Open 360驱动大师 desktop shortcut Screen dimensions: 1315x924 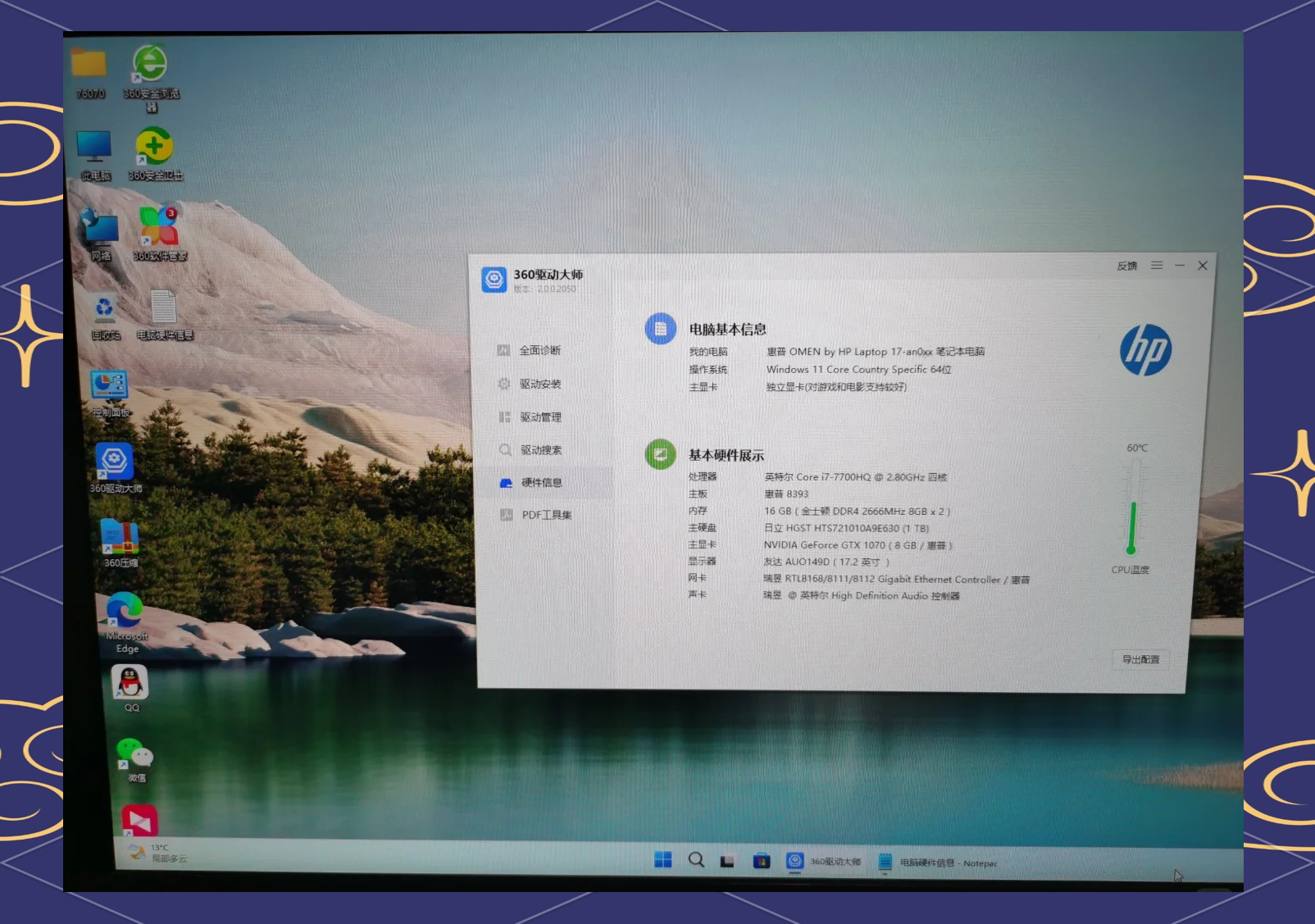[x=115, y=464]
